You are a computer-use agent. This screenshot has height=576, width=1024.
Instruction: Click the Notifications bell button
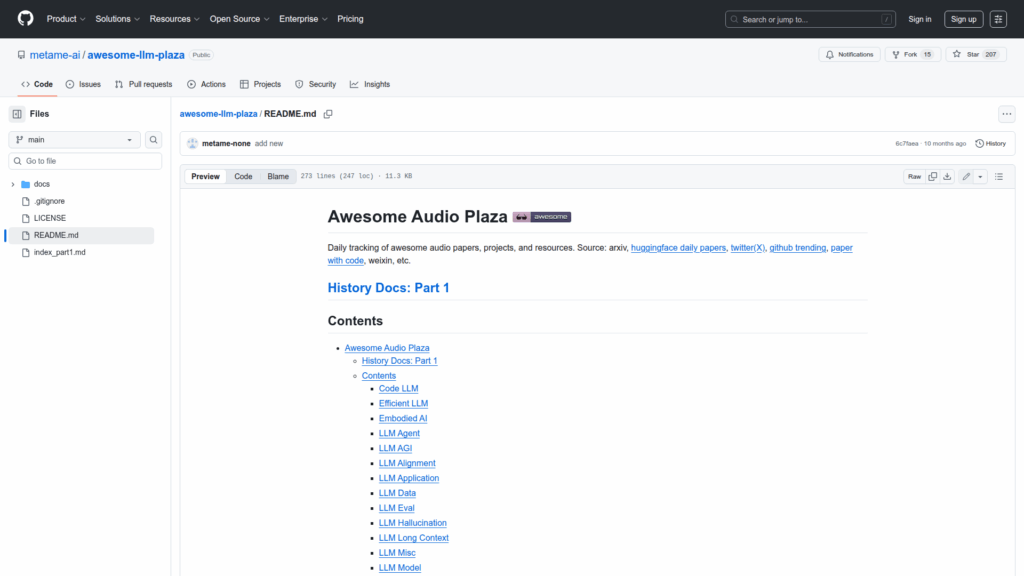849,55
